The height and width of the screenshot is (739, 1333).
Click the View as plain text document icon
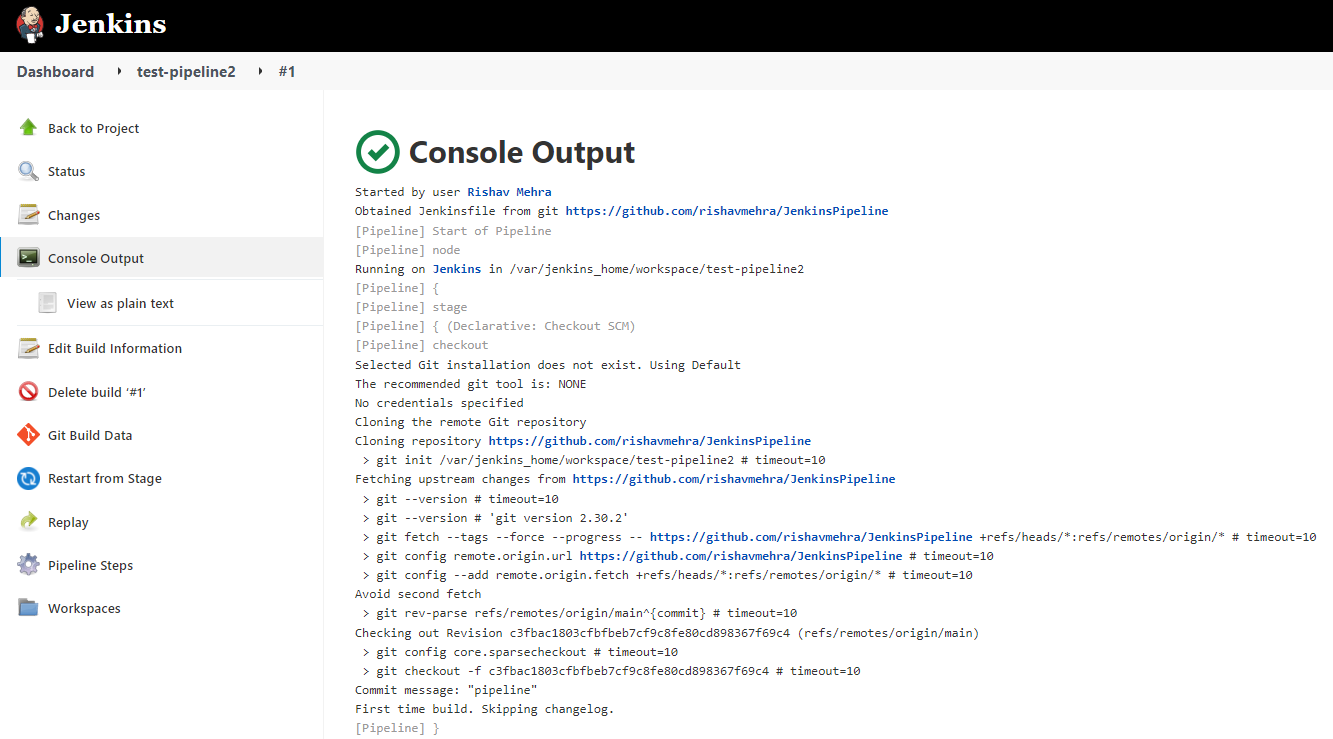47,303
